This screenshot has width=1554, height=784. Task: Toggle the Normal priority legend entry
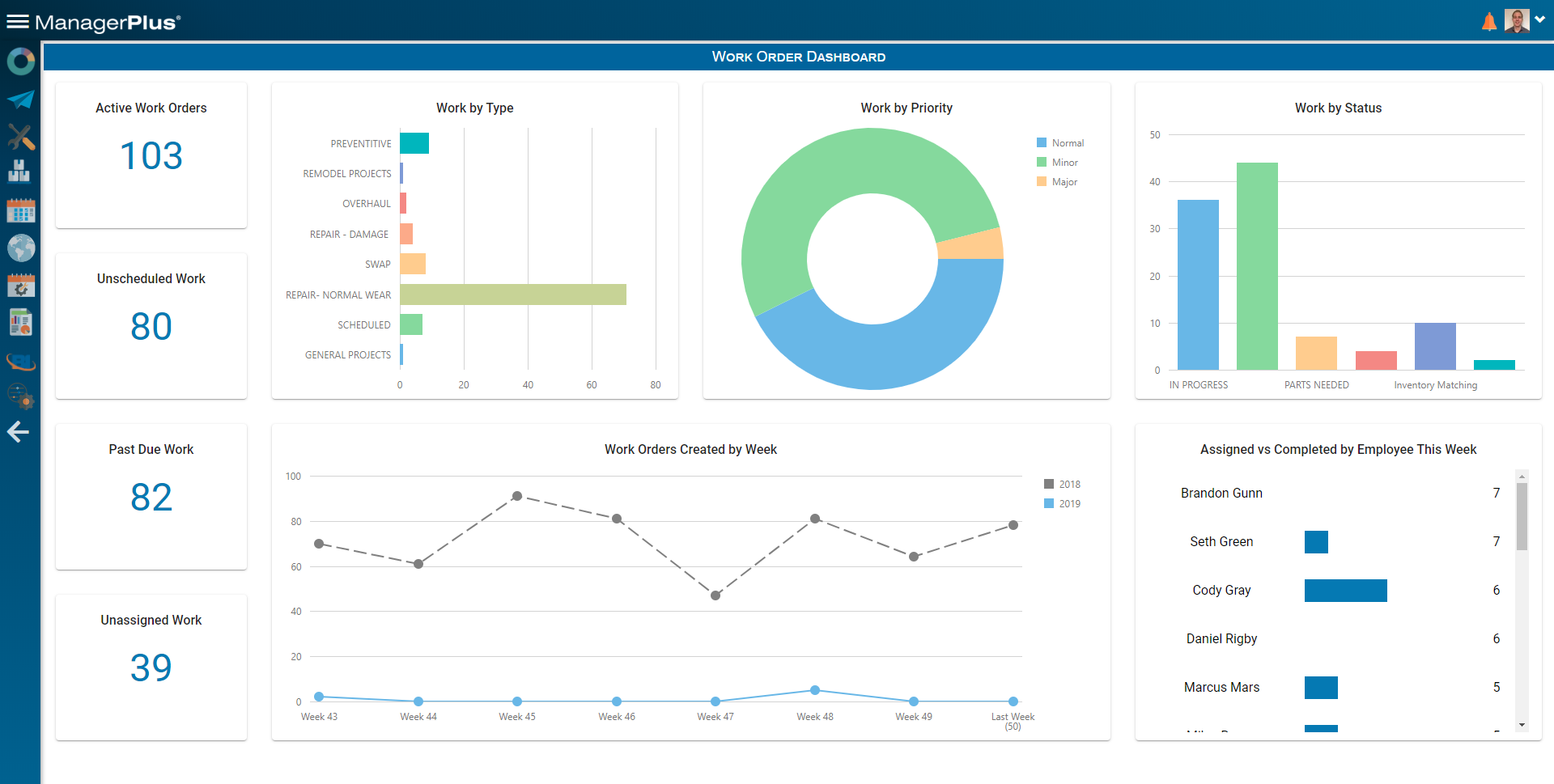tap(1060, 142)
